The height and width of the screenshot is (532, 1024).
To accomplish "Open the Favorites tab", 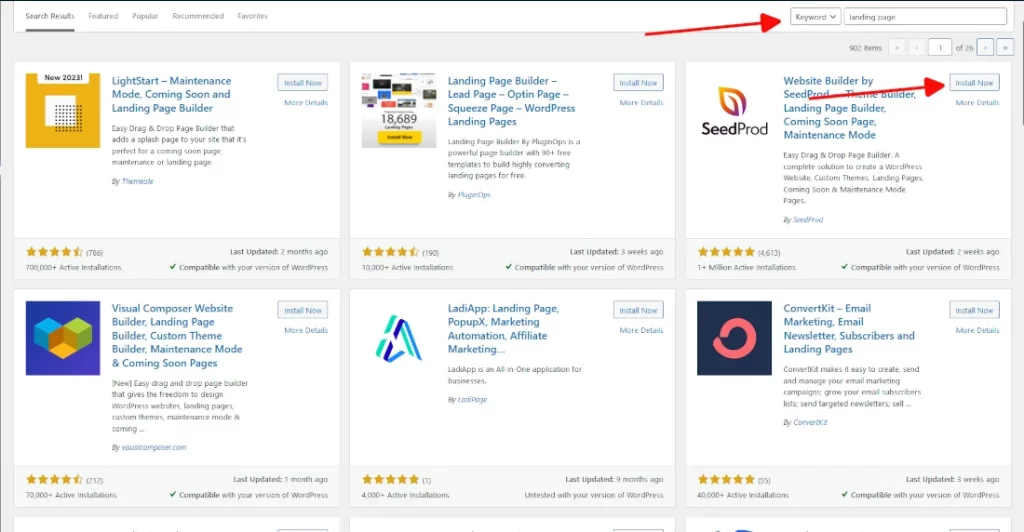I will (253, 16).
